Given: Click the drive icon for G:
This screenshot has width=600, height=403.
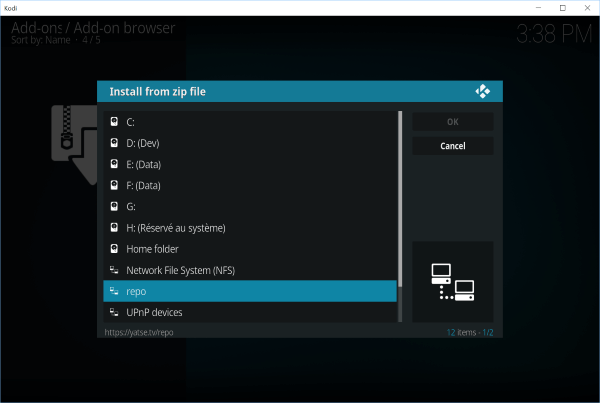Looking at the screenshot, I should (114, 206).
